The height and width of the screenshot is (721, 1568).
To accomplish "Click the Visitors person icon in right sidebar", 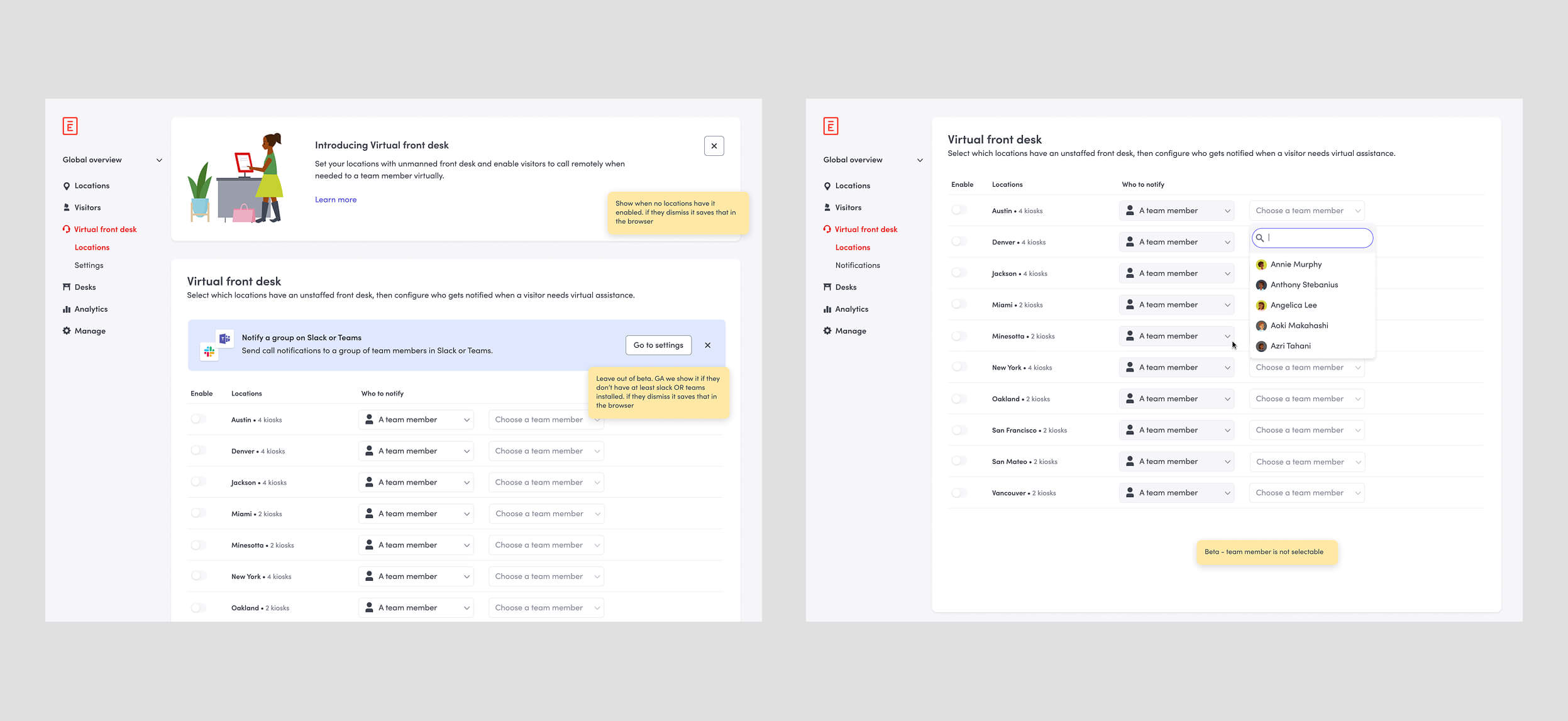I will tap(827, 207).
